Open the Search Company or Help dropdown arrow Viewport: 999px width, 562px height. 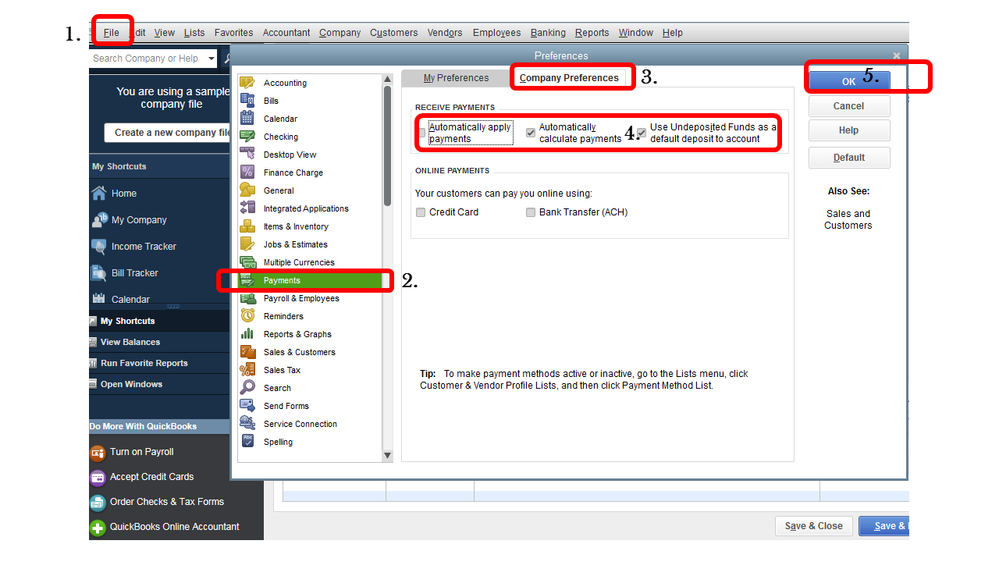click(211, 59)
